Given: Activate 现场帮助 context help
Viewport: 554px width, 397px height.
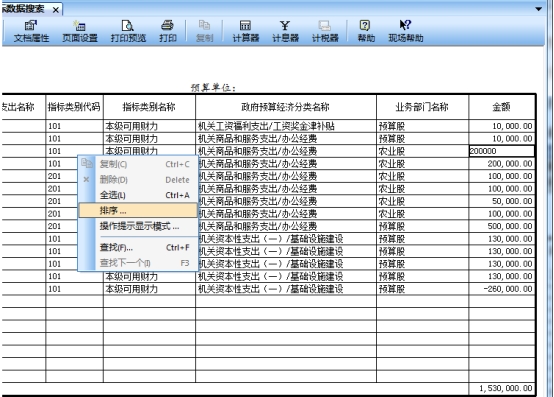Looking at the screenshot, I should (x=406, y=31).
